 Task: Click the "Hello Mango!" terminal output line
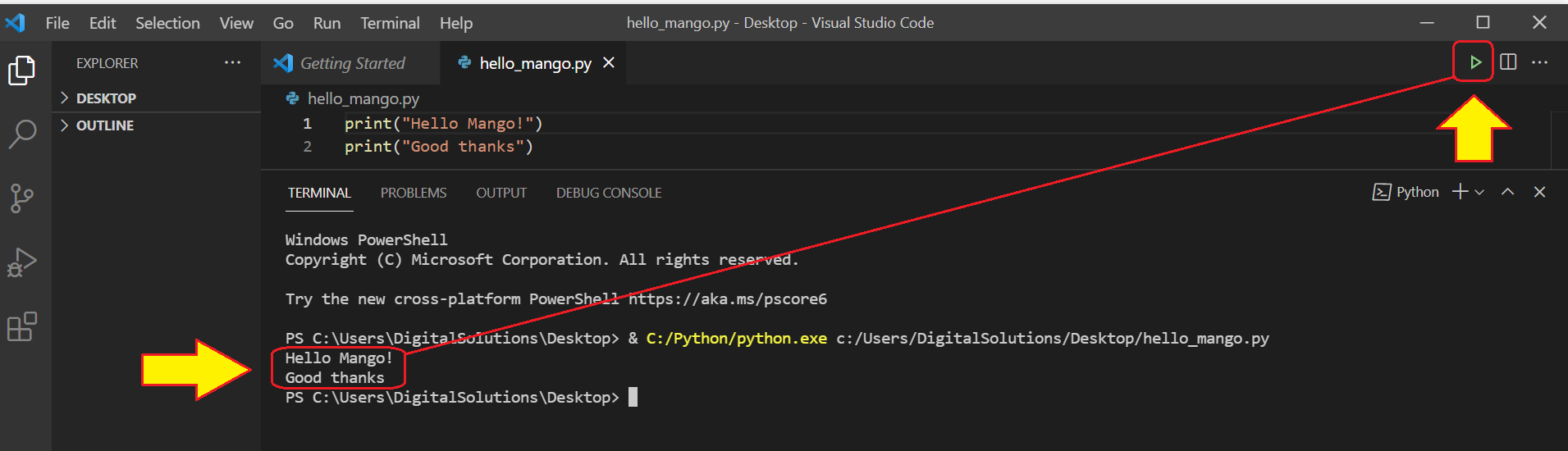339,358
